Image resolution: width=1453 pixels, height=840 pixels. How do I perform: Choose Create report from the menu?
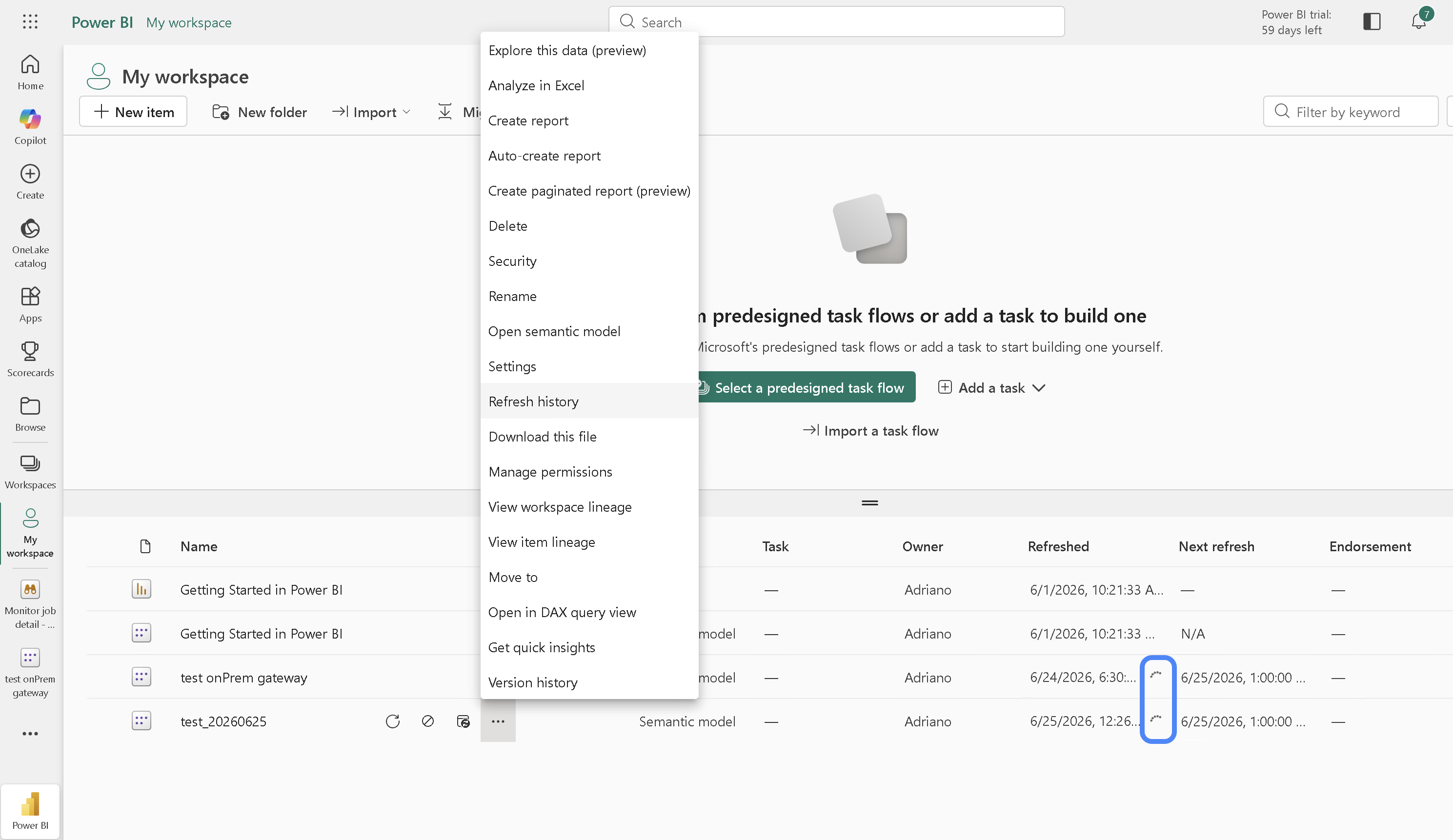[x=589, y=120]
